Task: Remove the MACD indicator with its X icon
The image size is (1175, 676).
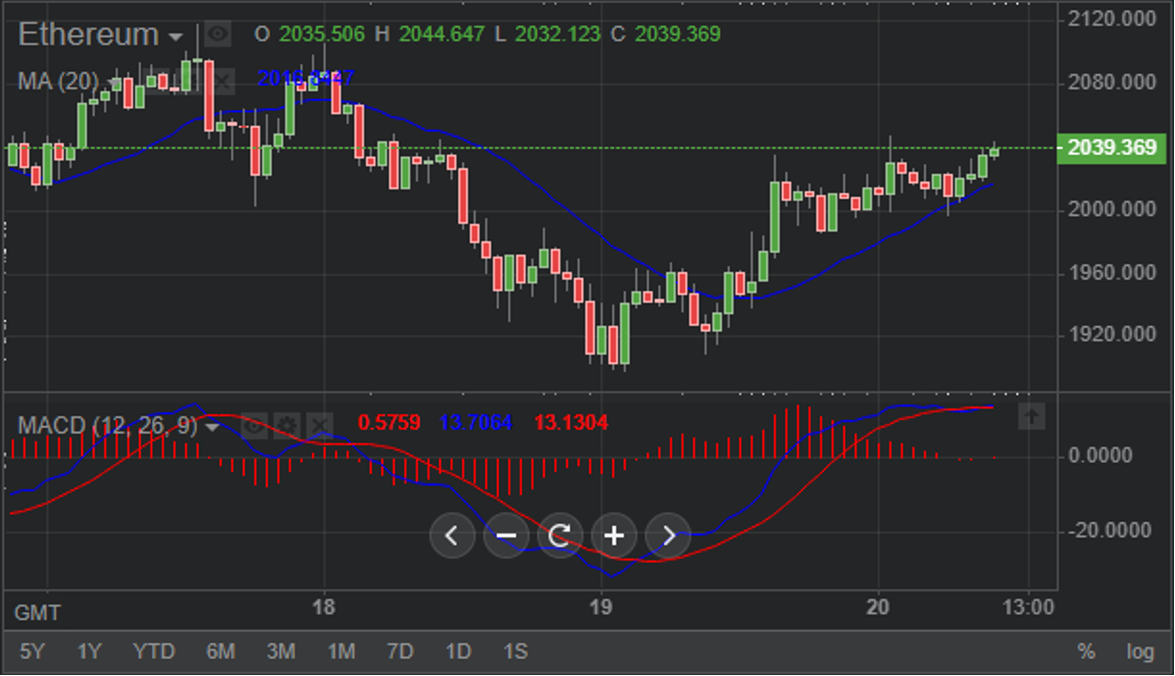Action: [318, 426]
